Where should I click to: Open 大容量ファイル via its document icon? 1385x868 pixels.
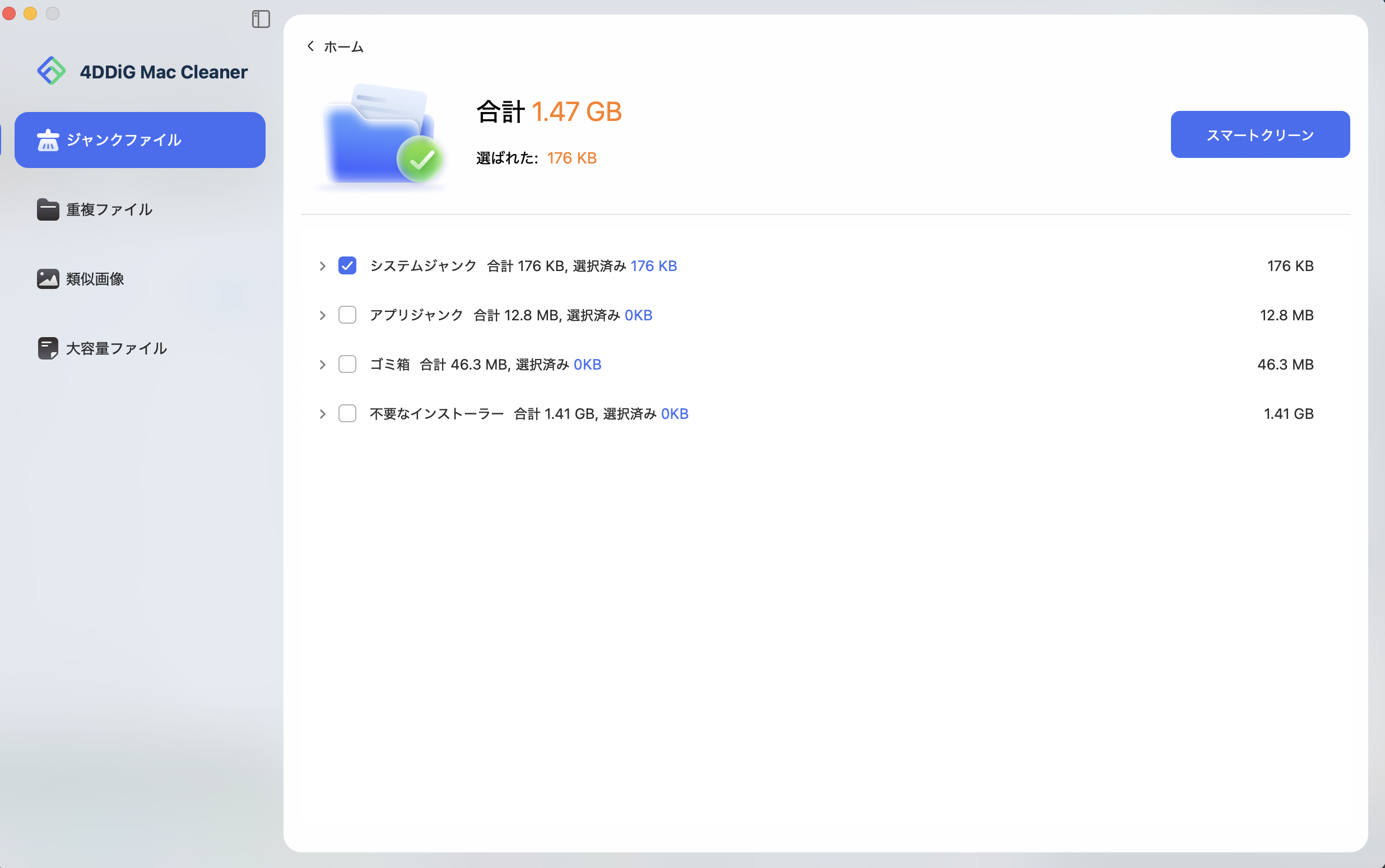pyautogui.click(x=48, y=347)
